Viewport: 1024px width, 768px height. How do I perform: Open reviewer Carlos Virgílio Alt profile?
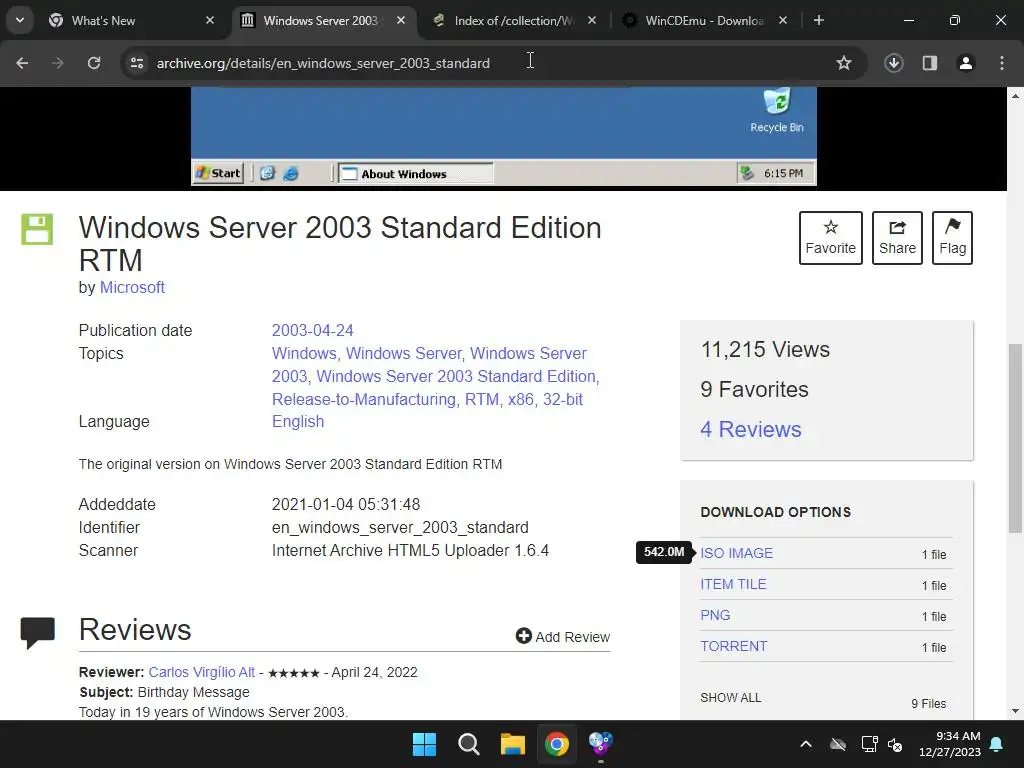[x=201, y=672]
